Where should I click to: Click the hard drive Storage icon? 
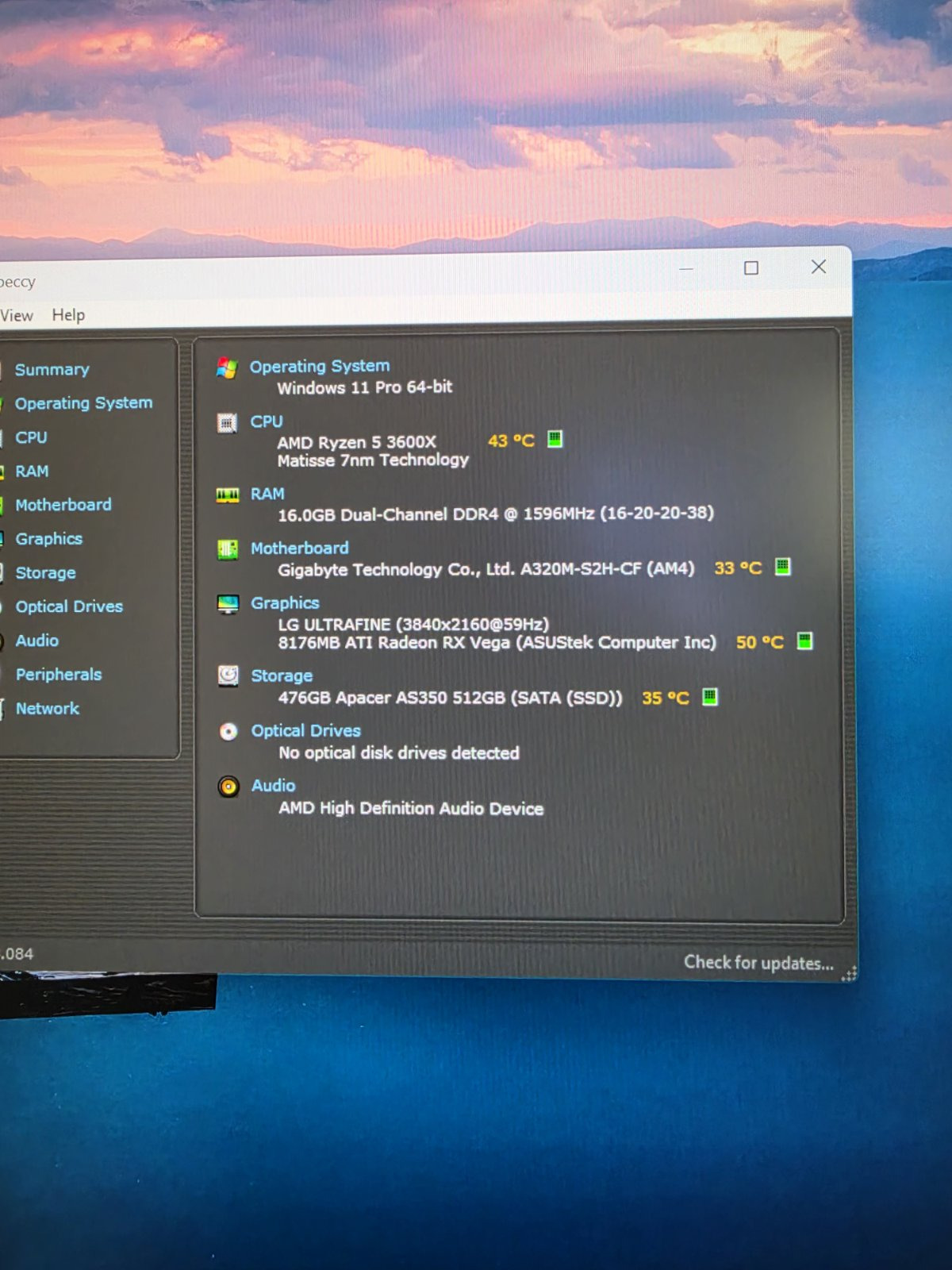228,675
